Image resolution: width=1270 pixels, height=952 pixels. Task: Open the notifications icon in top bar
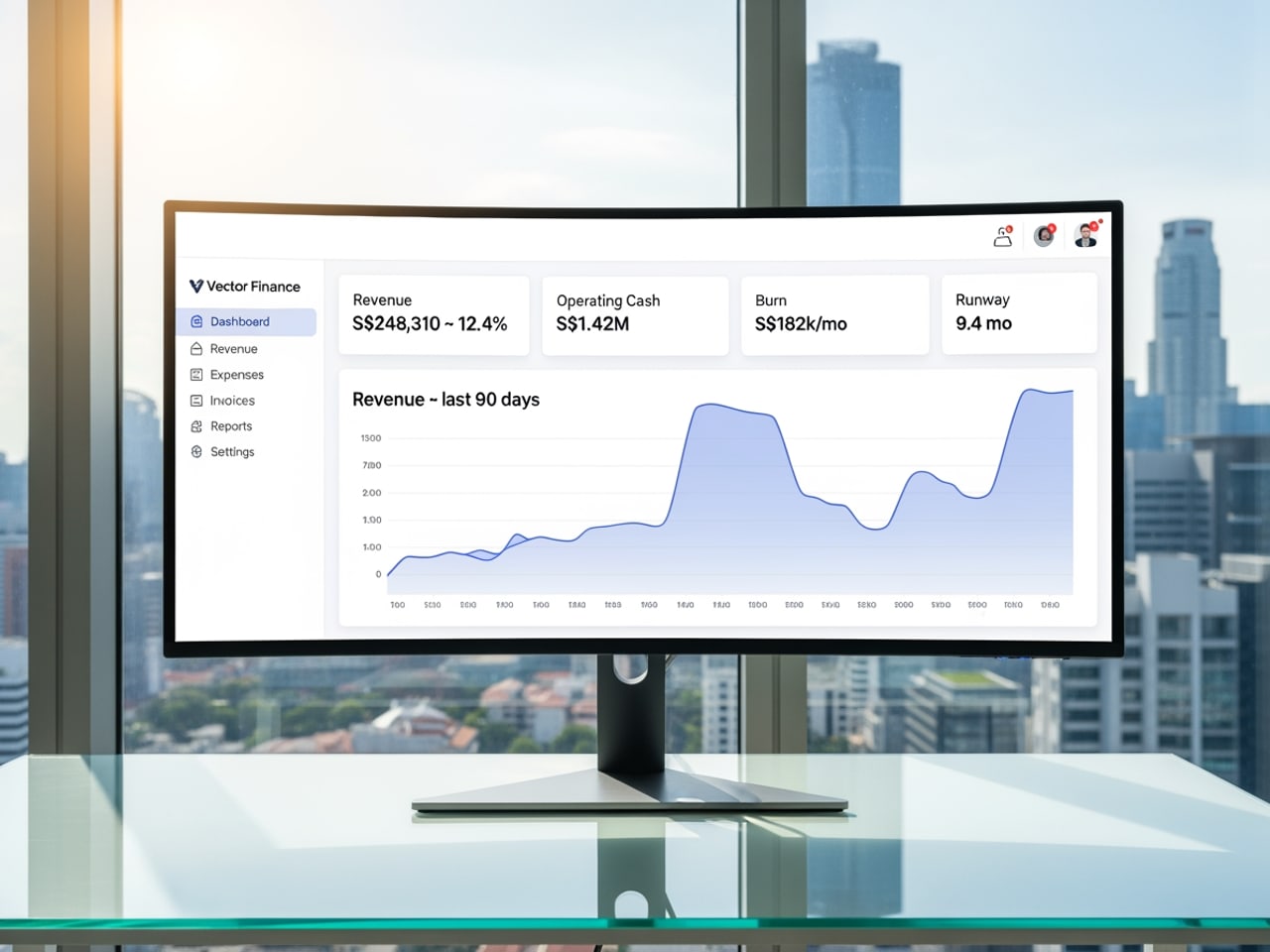[x=1003, y=236]
